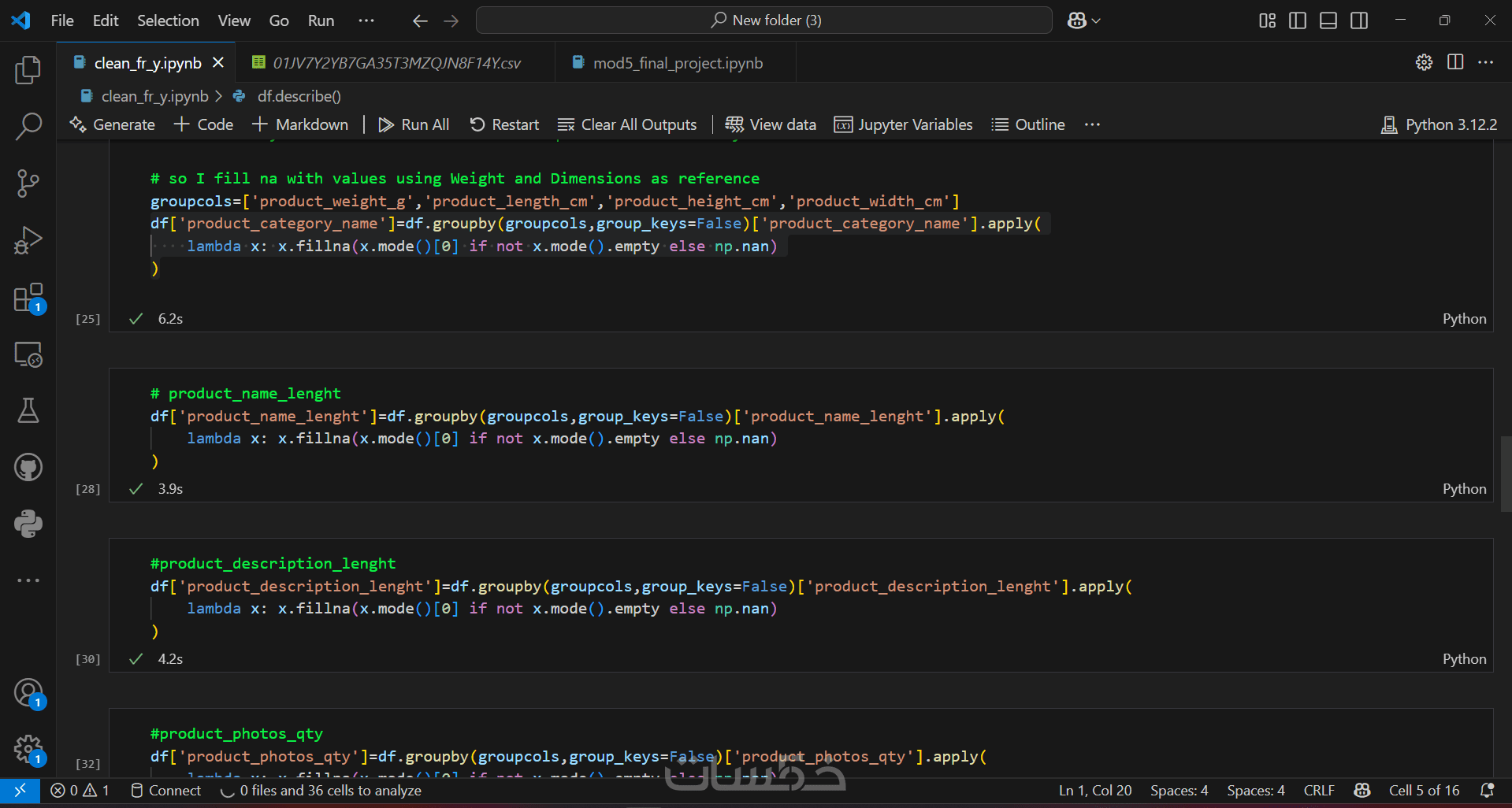Click the New folder (3) search box

coord(764,20)
